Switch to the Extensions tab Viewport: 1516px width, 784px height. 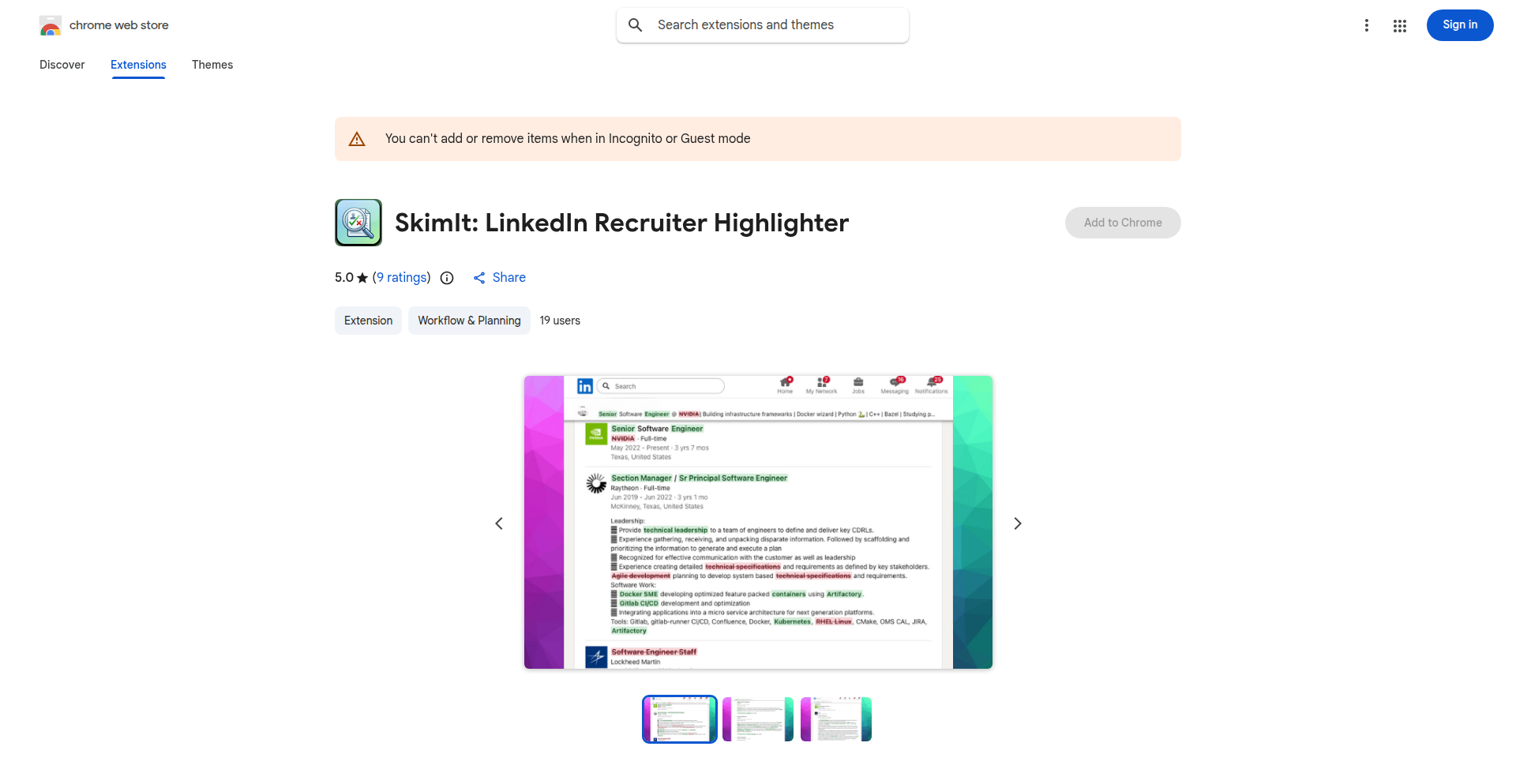click(138, 65)
